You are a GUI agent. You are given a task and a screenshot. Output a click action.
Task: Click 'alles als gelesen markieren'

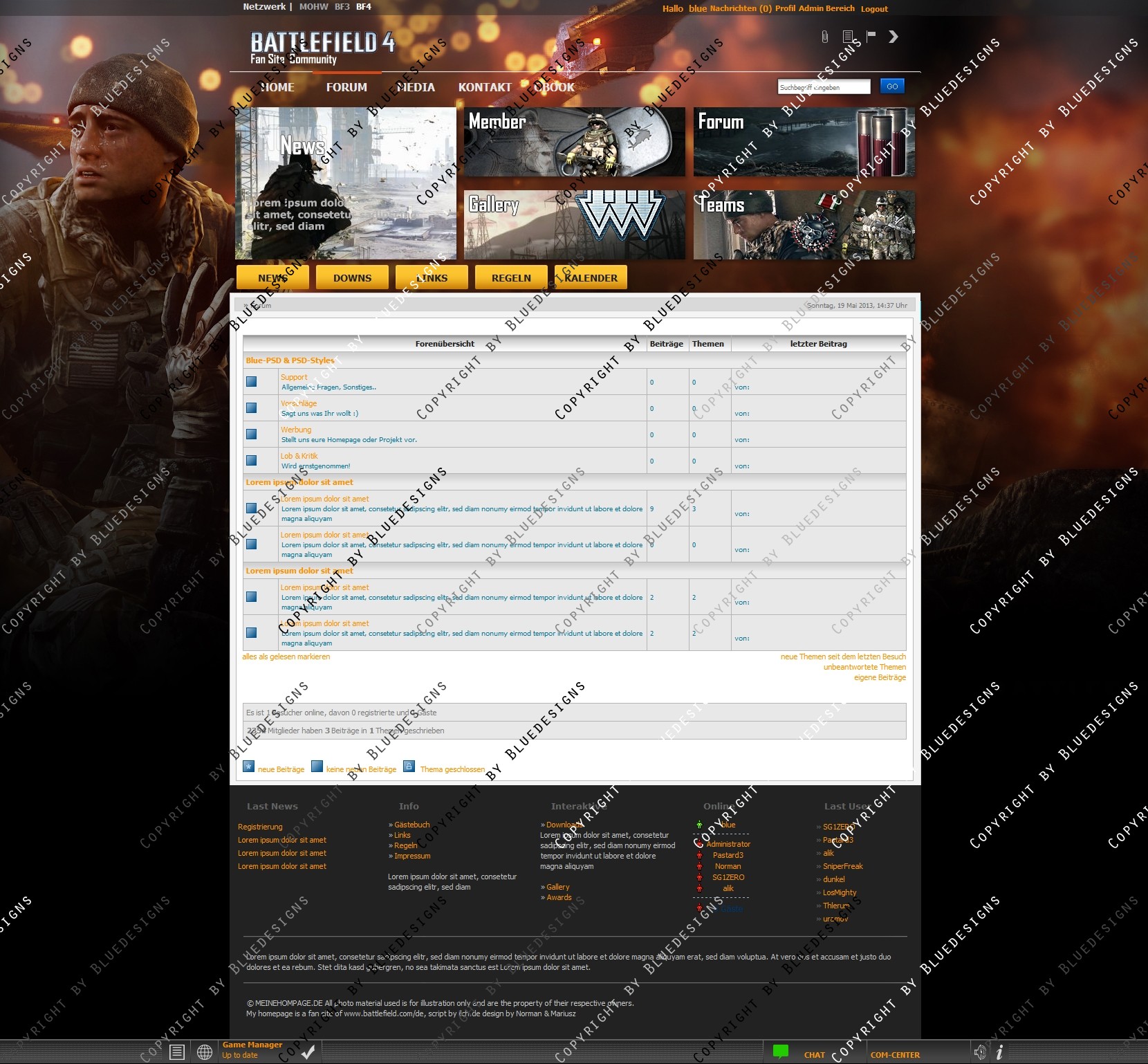coord(286,657)
